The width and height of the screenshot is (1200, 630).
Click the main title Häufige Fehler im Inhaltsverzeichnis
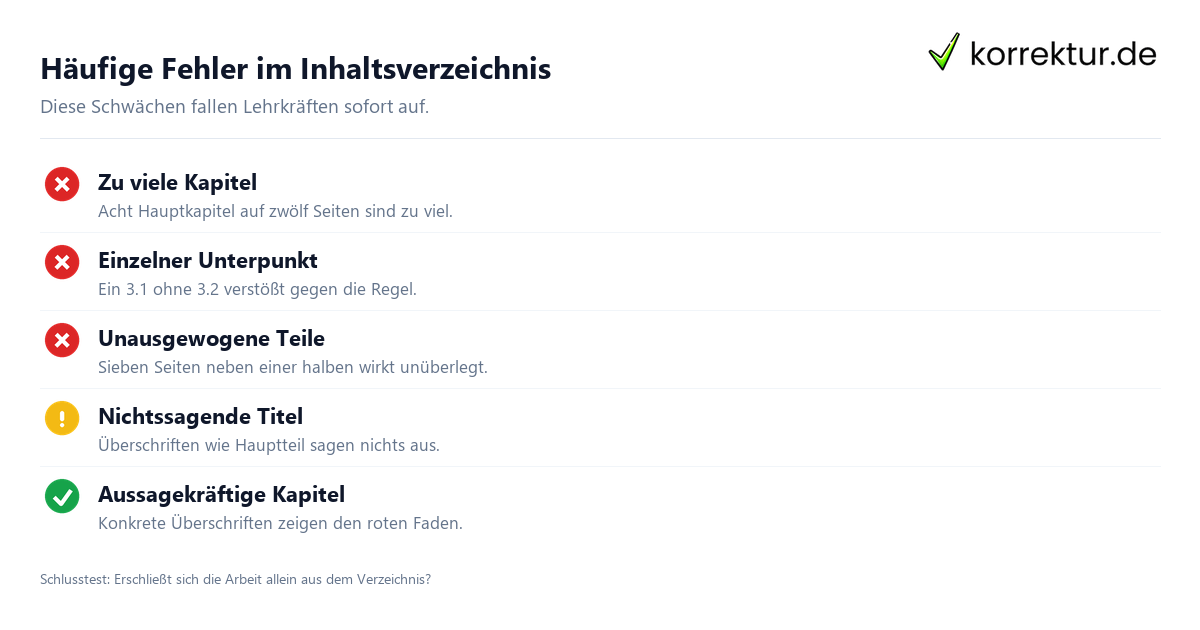pyautogui.click(x=295, y=69)
